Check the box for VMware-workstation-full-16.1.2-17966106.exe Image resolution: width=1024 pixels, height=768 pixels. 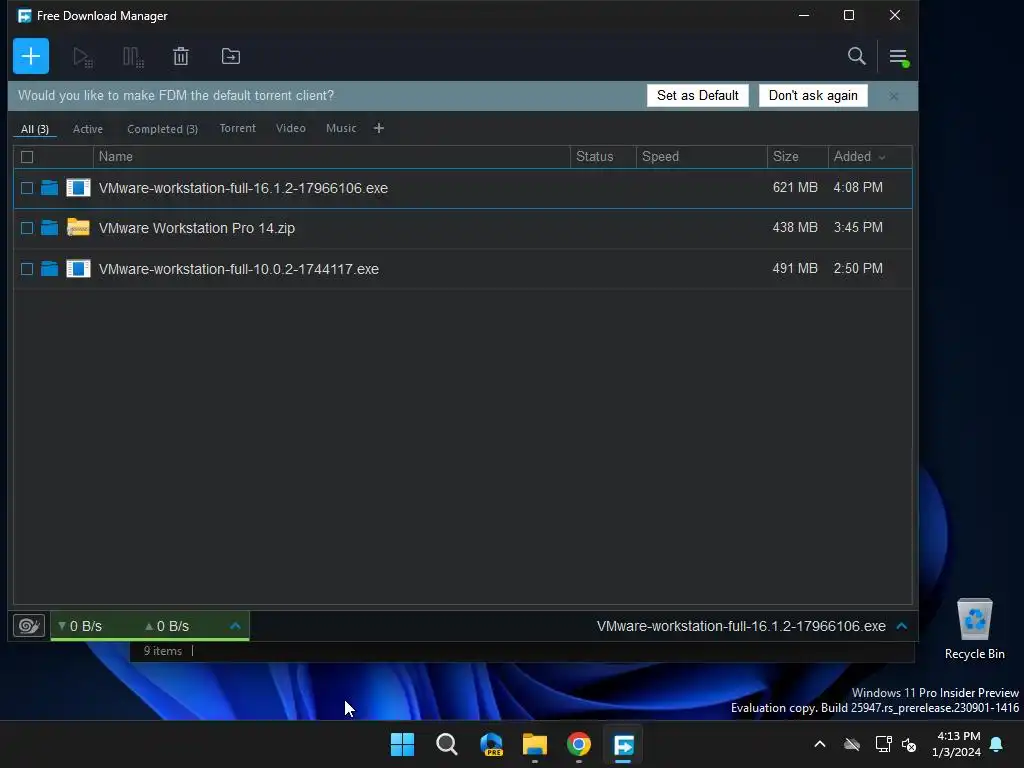pos(27,188)
